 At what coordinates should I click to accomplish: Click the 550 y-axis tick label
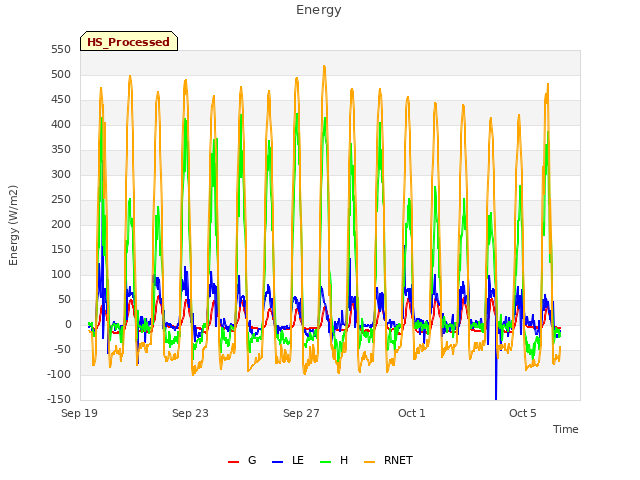[x=61, y=49]
